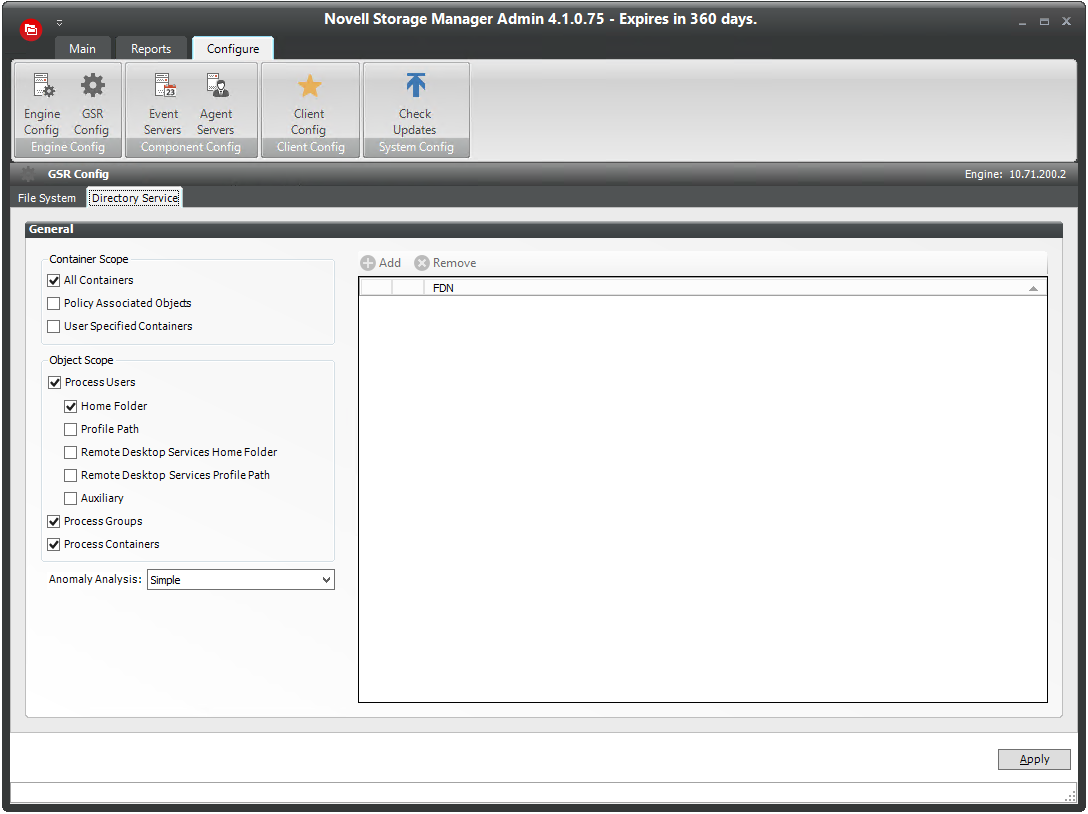Click the Apply button
Image resolution: width=1088 pixels, height=814 pixels.
click(1034, 759)
